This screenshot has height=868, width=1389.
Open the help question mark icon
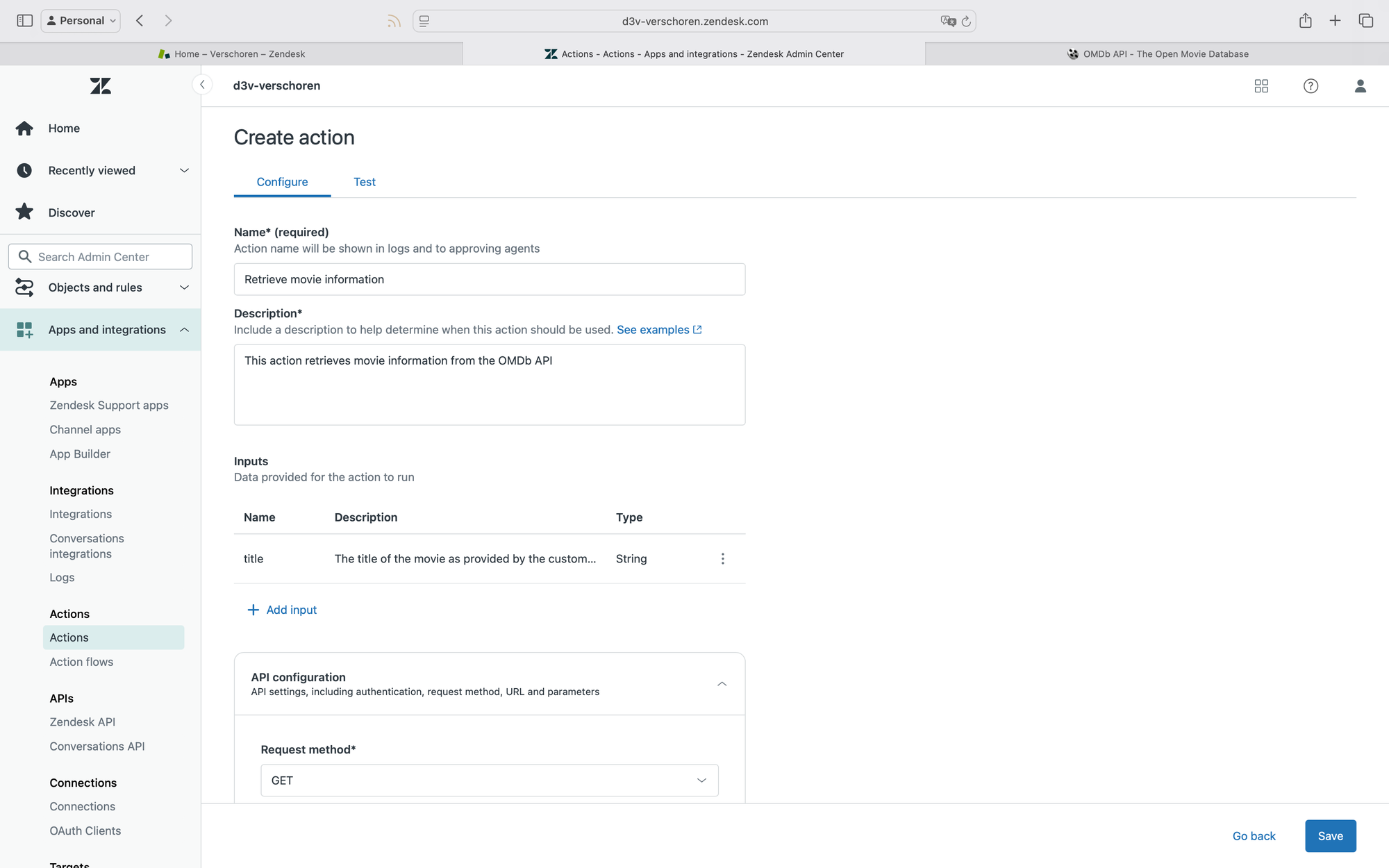(1311, 86)
